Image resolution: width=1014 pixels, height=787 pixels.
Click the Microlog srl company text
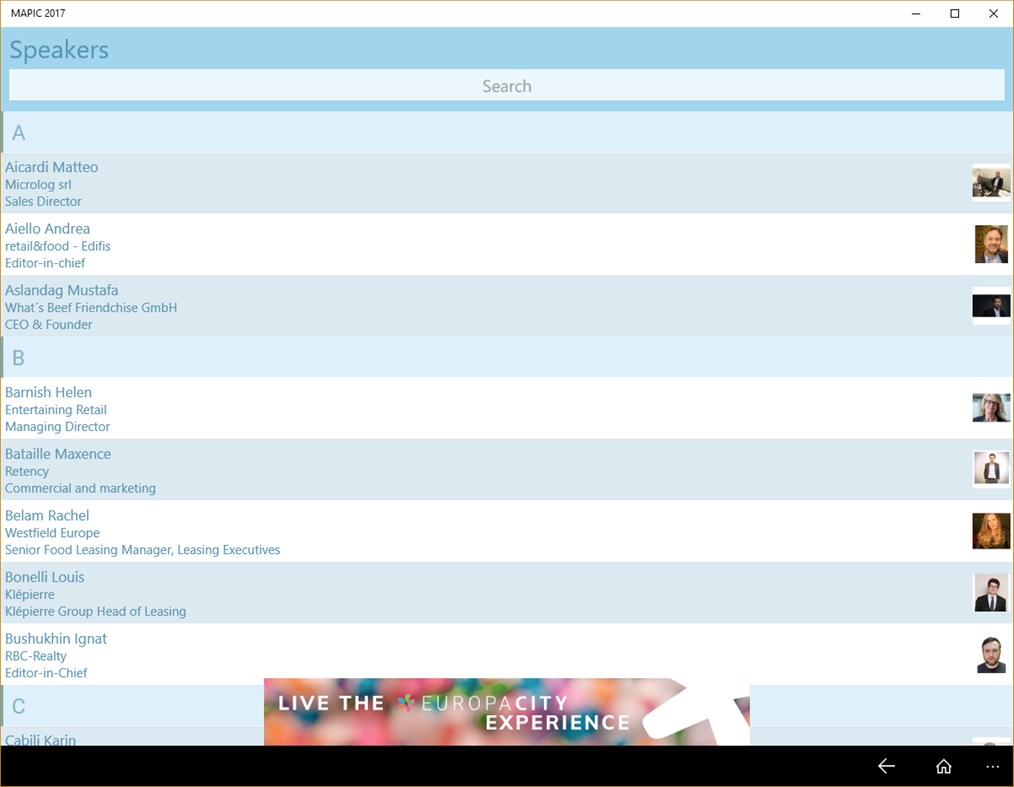[x=38, y=184]
